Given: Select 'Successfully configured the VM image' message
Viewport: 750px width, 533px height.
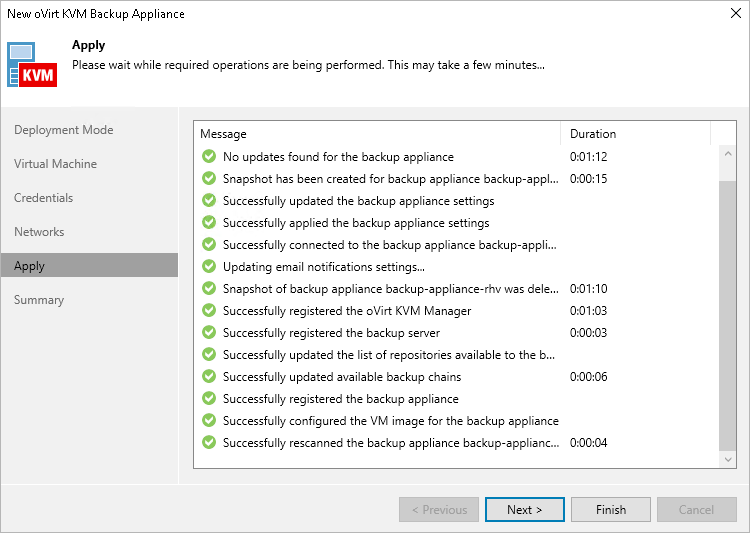Looking at the screenshot, I should click(391, 421).
